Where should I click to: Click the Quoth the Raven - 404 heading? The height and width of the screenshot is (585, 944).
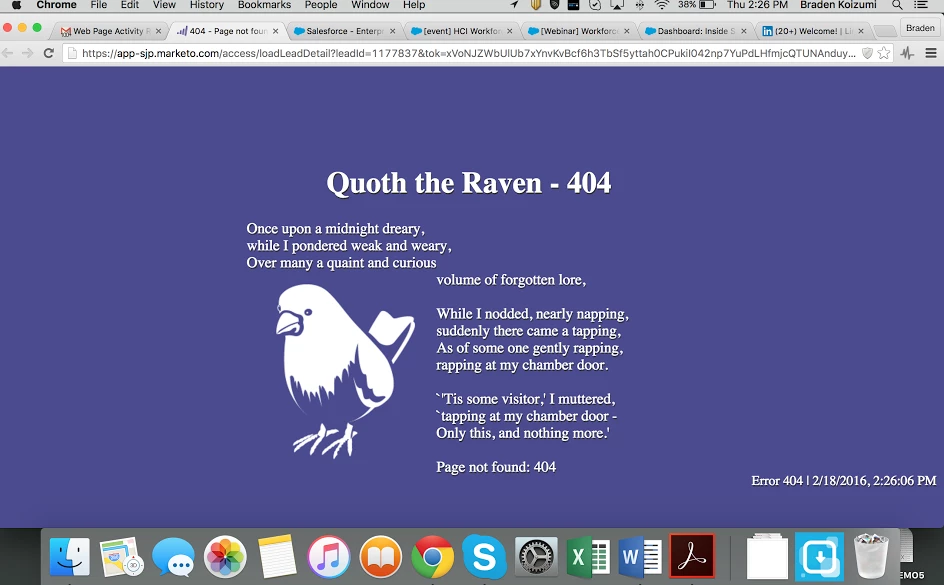pos(468,183)
